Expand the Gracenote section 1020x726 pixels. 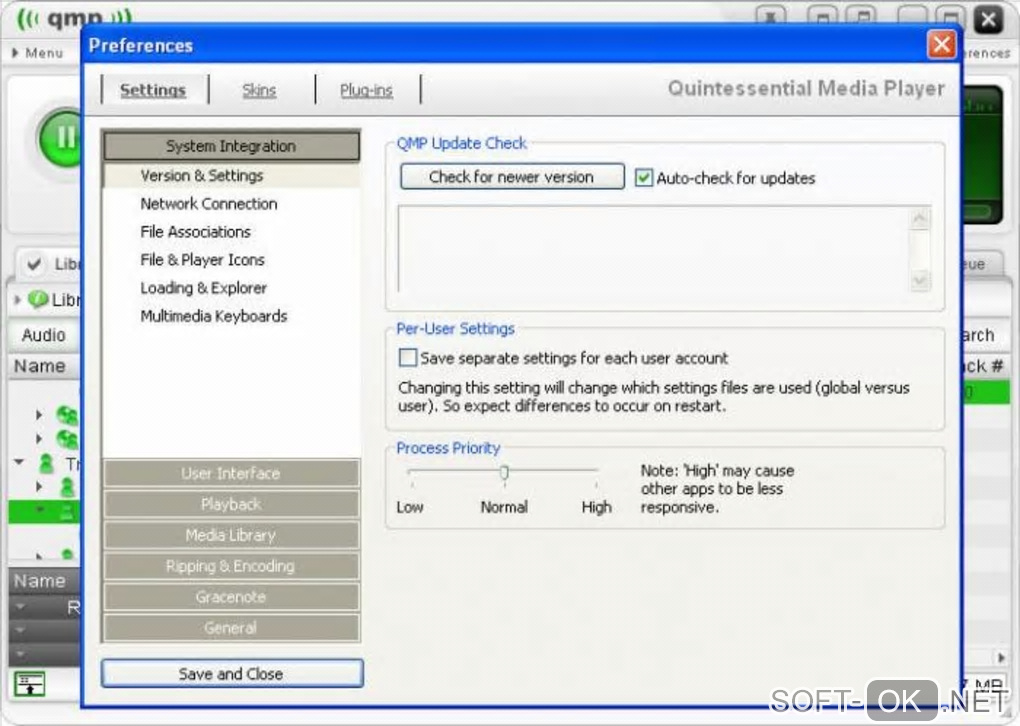(x=231, y=597)
